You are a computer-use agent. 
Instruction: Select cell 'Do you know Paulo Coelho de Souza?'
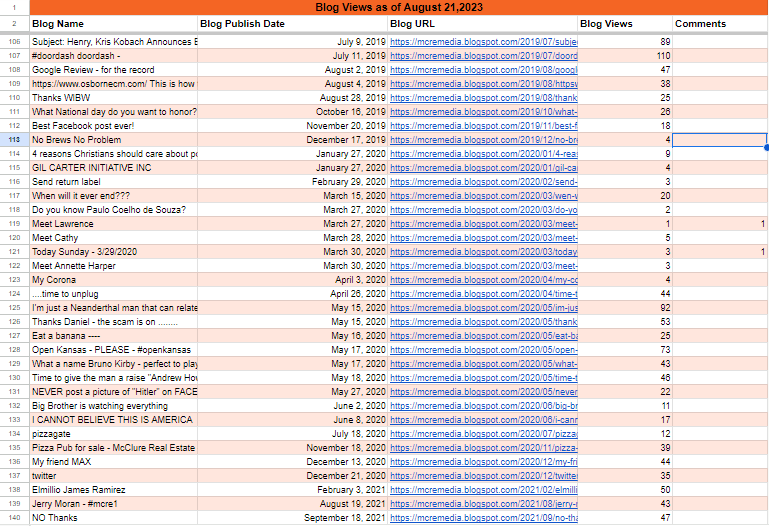[x=113, y=210]
